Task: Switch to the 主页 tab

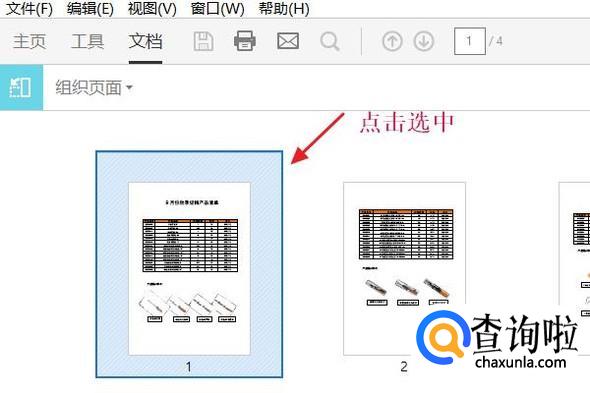Action: [x=29, y=41]
